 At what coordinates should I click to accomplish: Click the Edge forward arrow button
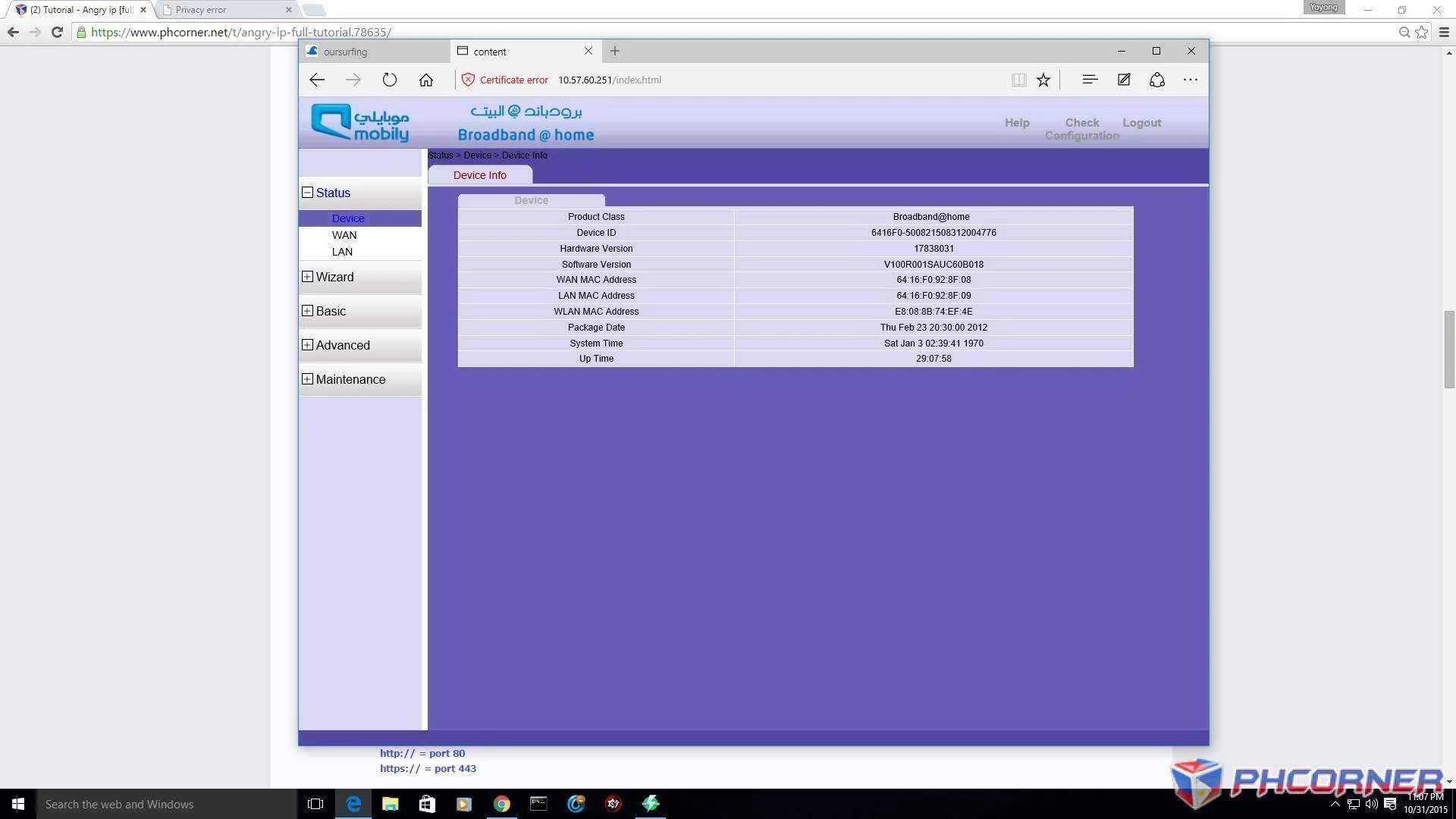(x=353, y=80)
